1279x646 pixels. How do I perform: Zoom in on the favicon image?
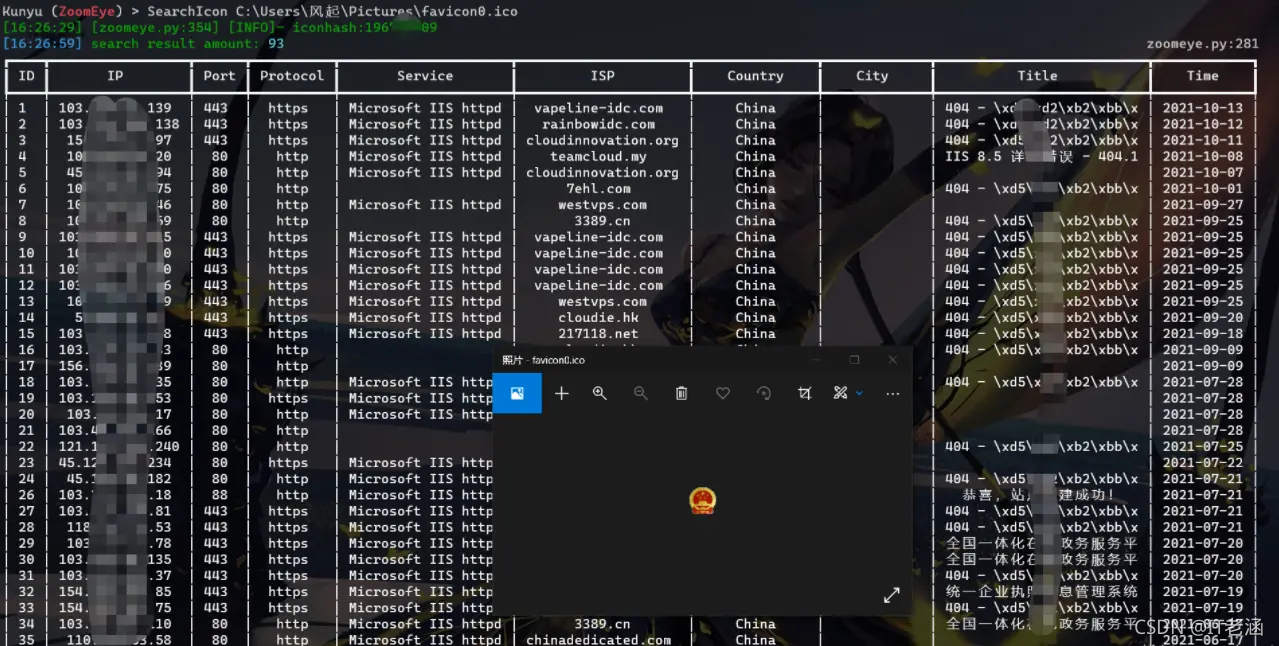pos(600,394)
